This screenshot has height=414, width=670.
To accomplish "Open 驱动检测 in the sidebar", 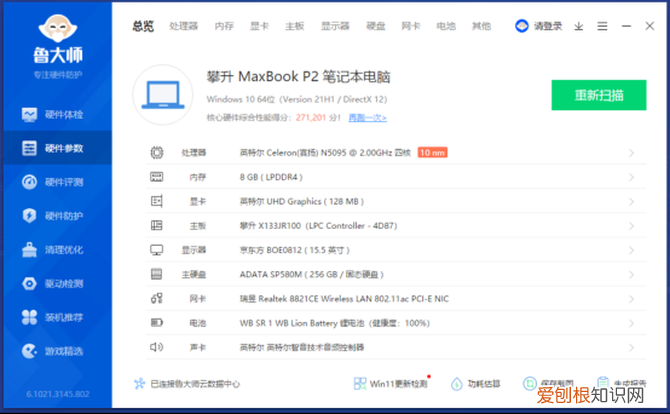I will (58, 283).
